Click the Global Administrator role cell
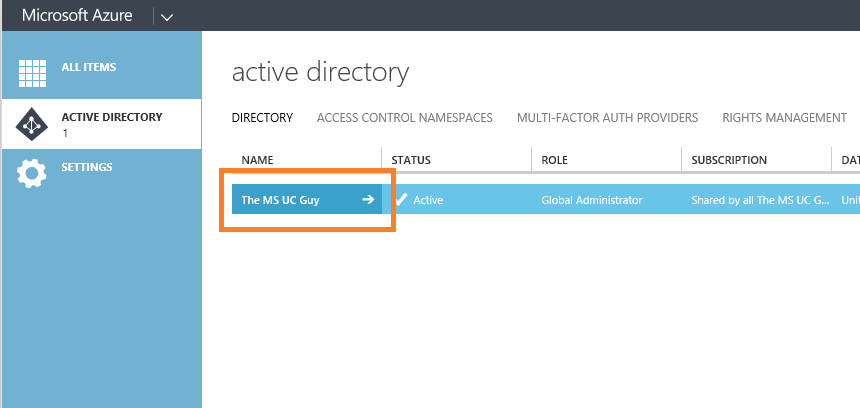860x408 pixels. click(x=591, y=200)
